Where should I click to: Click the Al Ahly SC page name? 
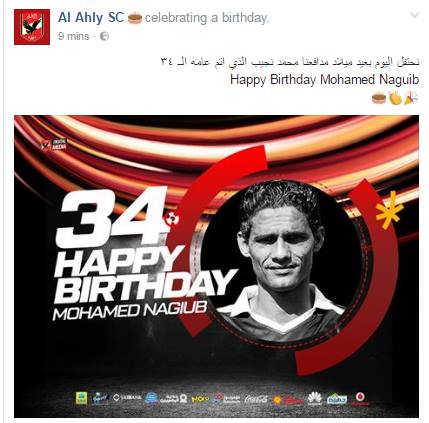coord(91,18)
